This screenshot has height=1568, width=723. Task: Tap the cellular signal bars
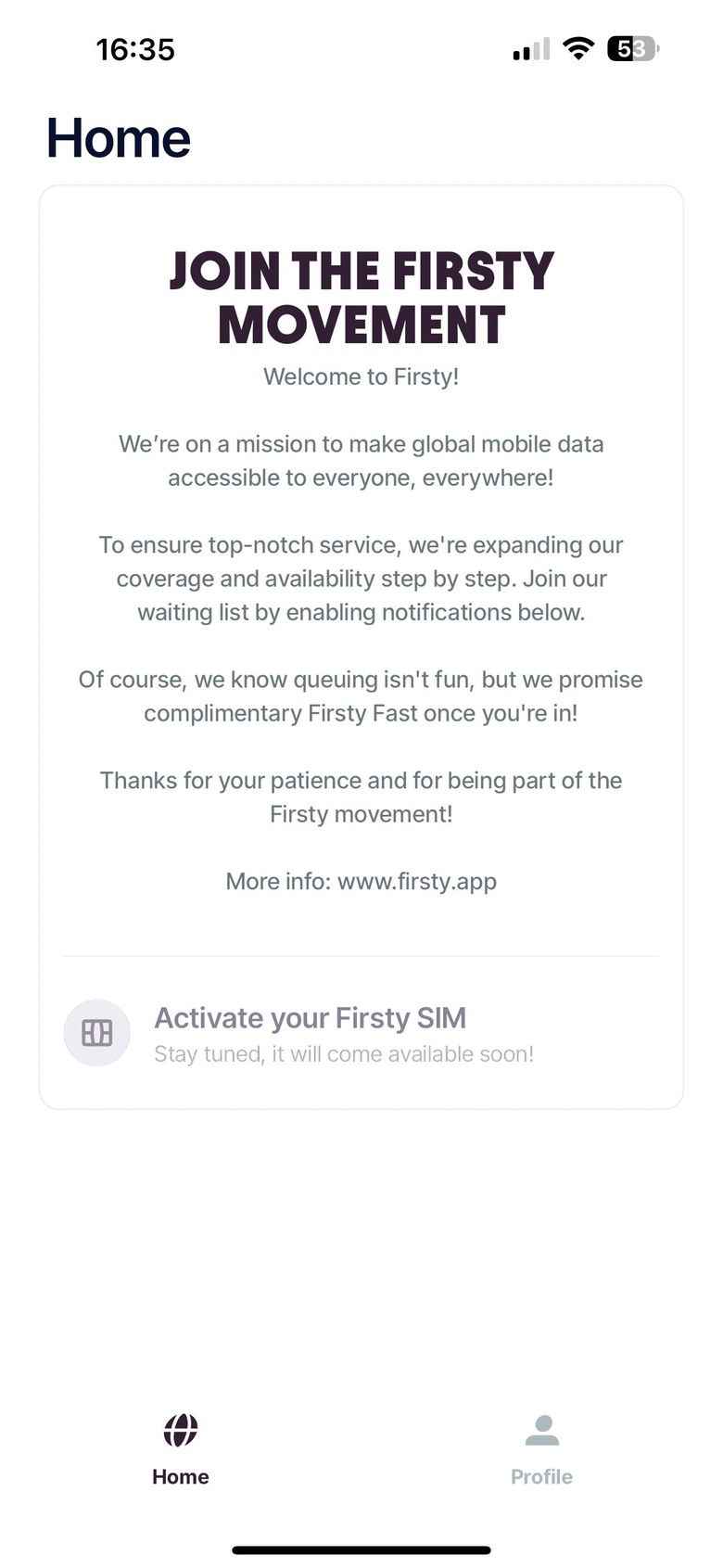click(x=531, y=50)
